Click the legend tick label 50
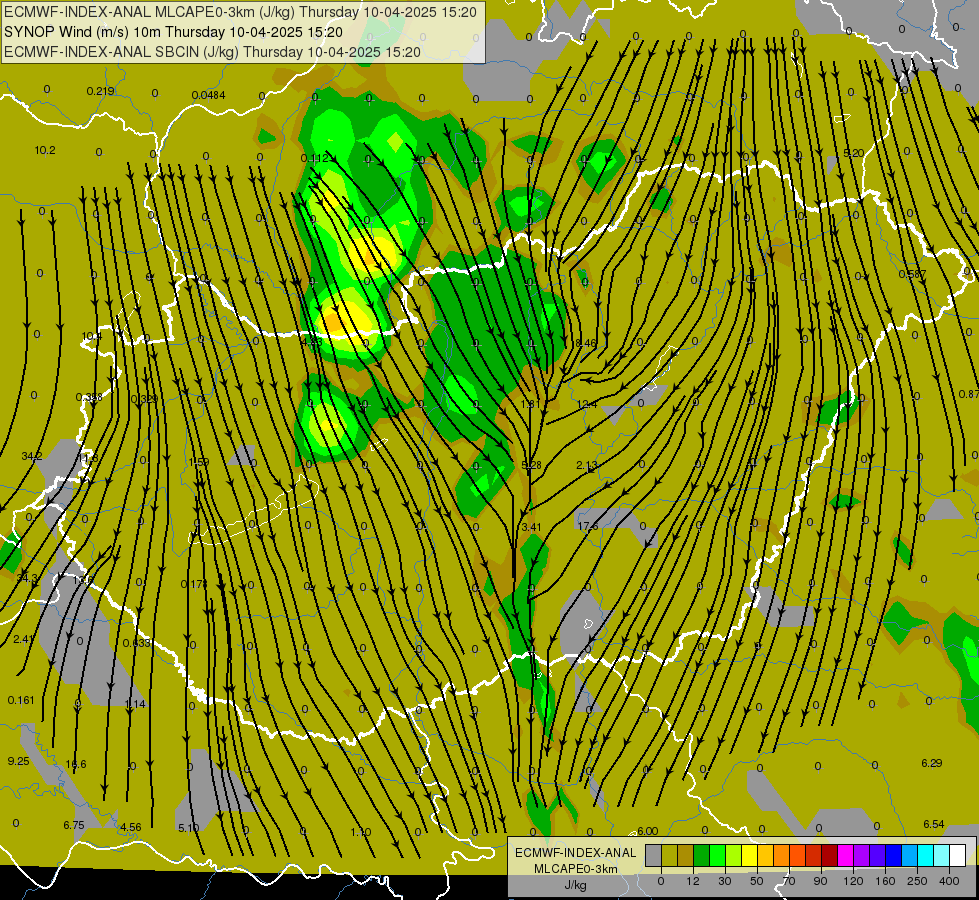The height and width of the screenshot is (900, 979). coord(756,881)
